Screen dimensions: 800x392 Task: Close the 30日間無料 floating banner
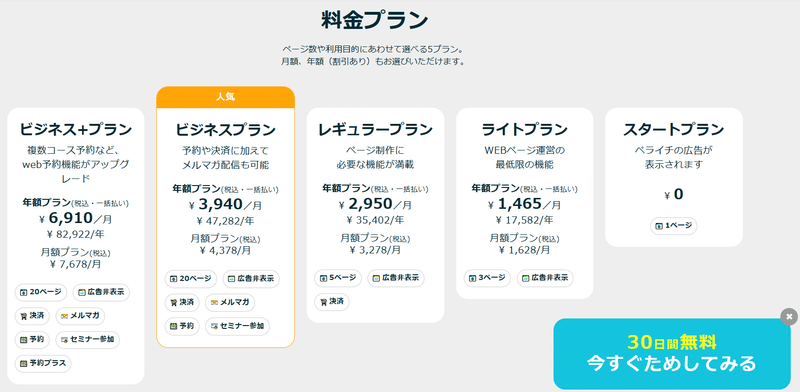[789, 316]
